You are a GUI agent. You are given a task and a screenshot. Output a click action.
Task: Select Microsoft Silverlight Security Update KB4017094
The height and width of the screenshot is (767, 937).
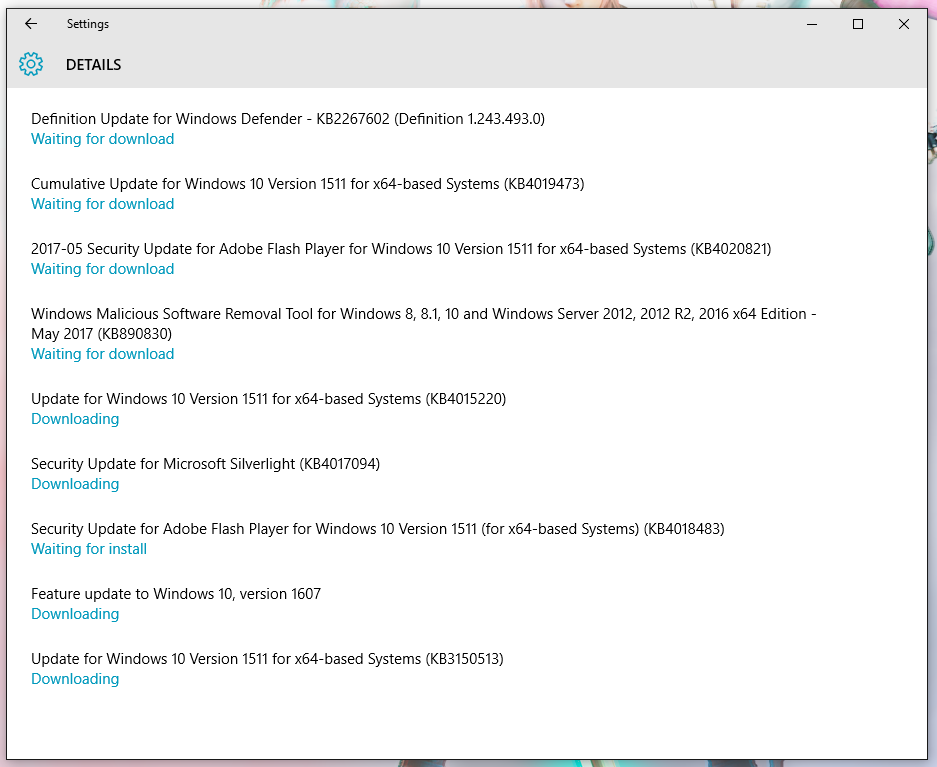pos(206,464)
